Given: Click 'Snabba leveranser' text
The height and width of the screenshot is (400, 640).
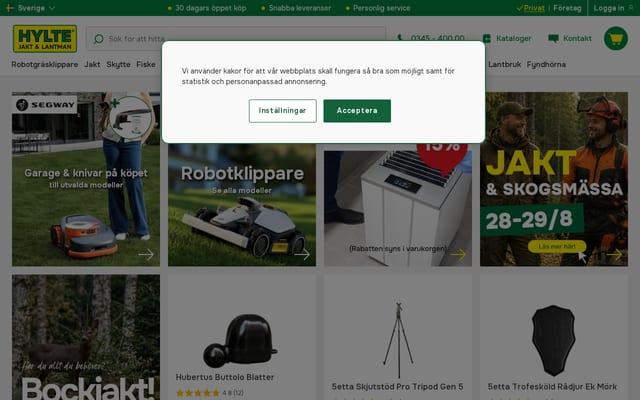Looking at the screenshot, I should click(x=300, y=8).
